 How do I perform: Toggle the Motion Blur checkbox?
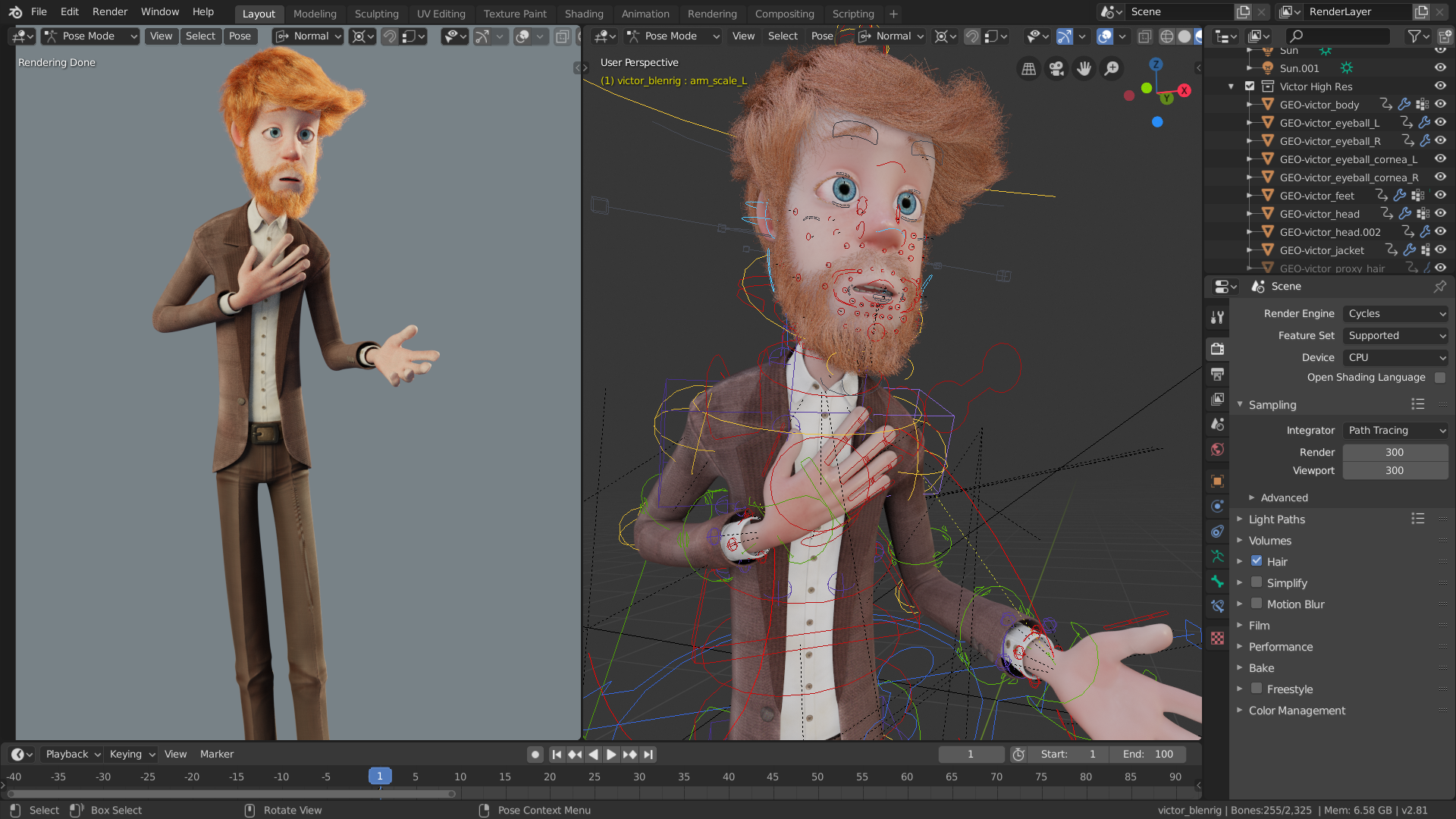tap(1257, 604)
